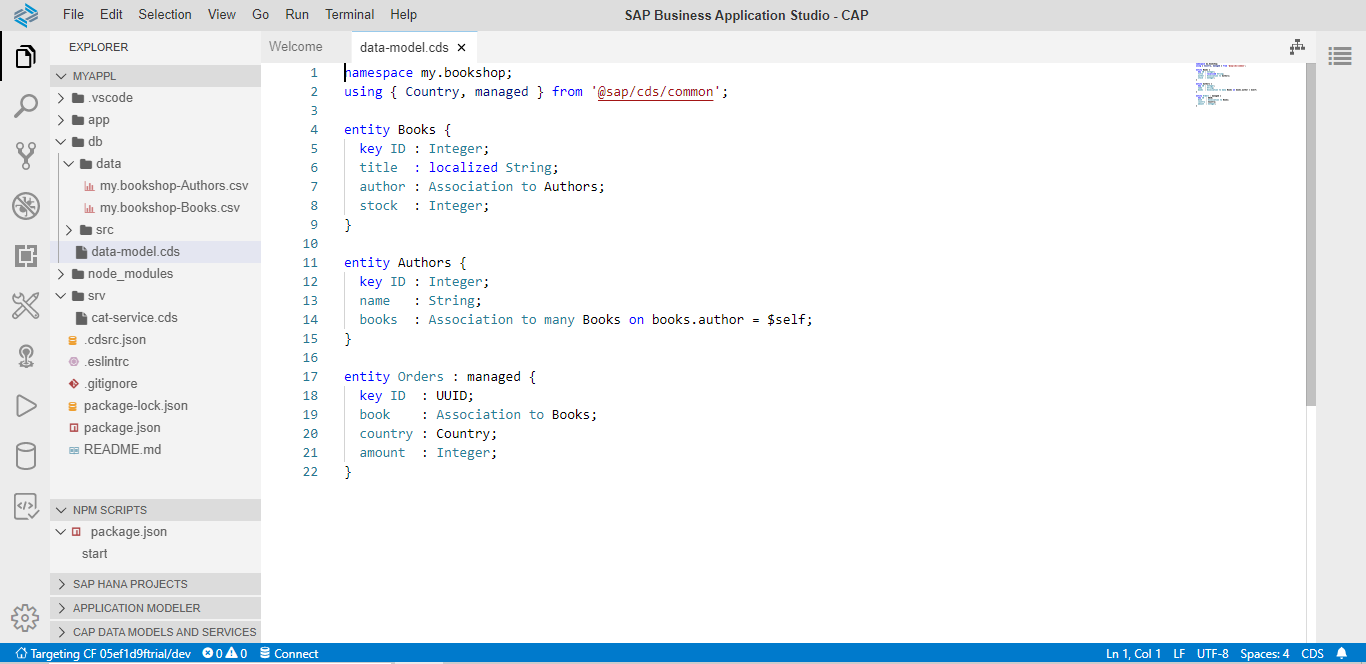The width and height of the screenshot is (1366, 664).
Task: Open the SQLTools database icon
Action: 25,456
